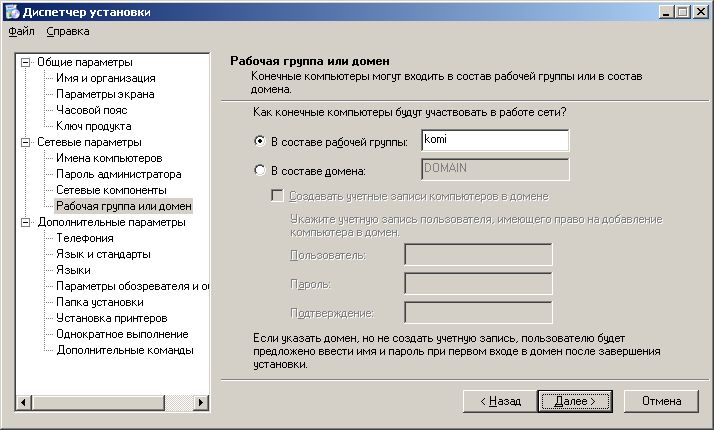Select Часовой пояс in the tree
This screenshot has width=714, height=430.
91,110
